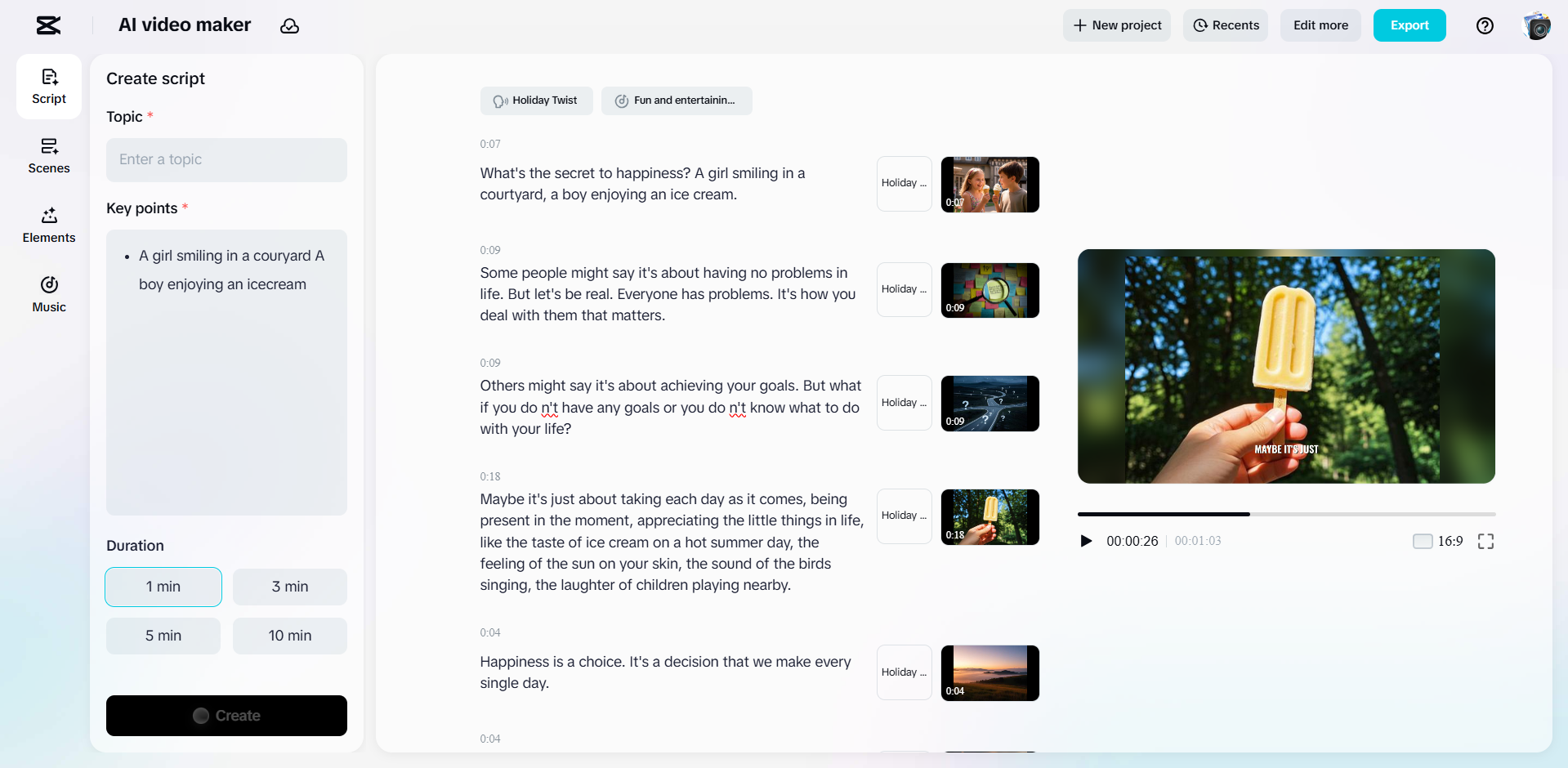Open the Script panel in the sidebar
Viewport: 1568px width, 768px height.
click(x=48, y=84)
